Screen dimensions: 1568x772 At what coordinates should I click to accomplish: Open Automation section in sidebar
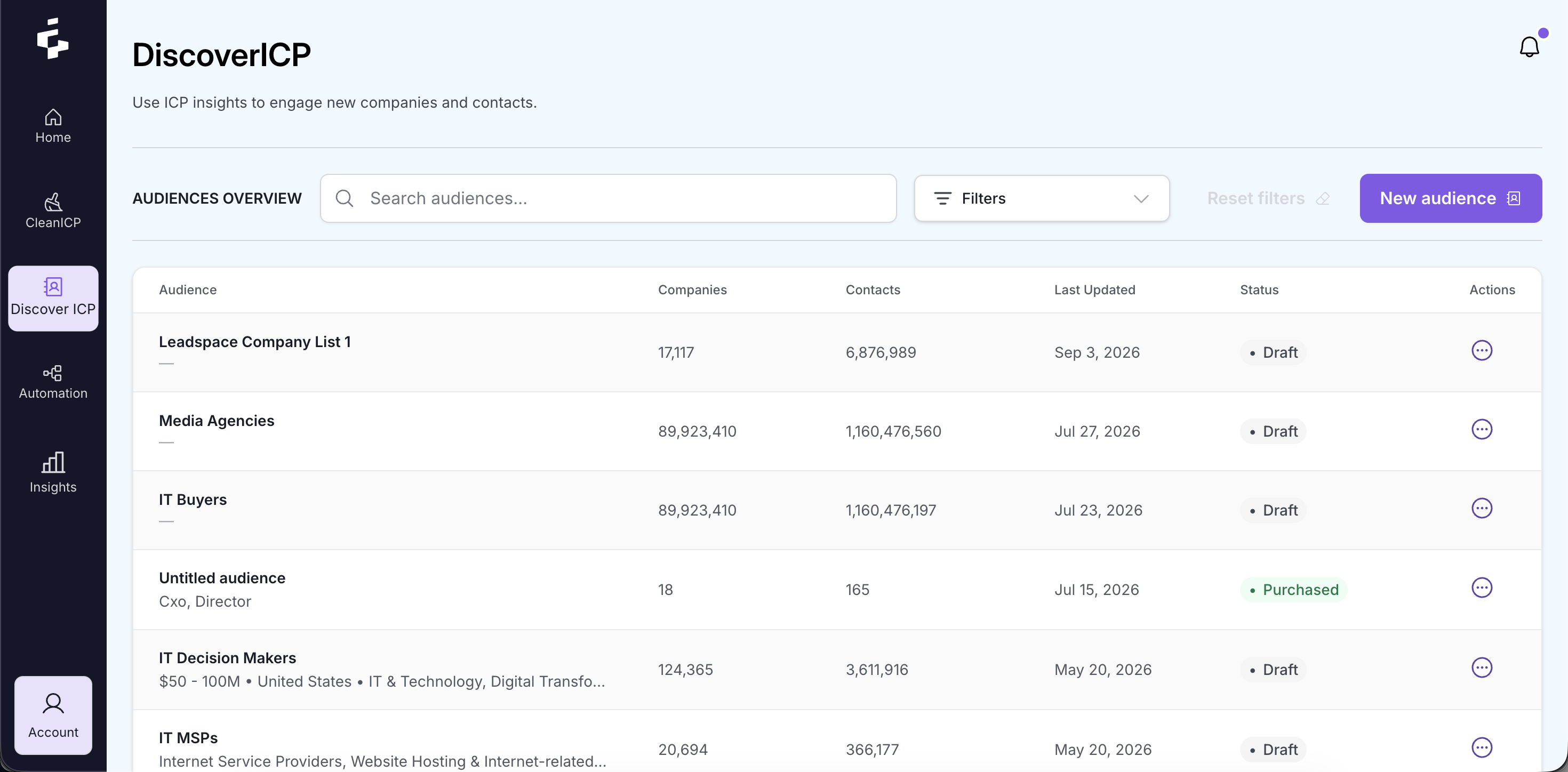(53, 382)
